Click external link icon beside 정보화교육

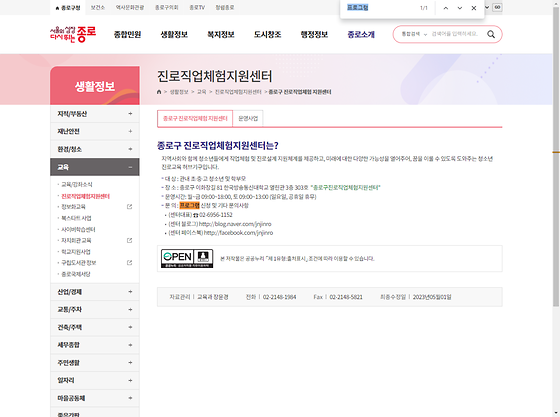tap(130, 207)
